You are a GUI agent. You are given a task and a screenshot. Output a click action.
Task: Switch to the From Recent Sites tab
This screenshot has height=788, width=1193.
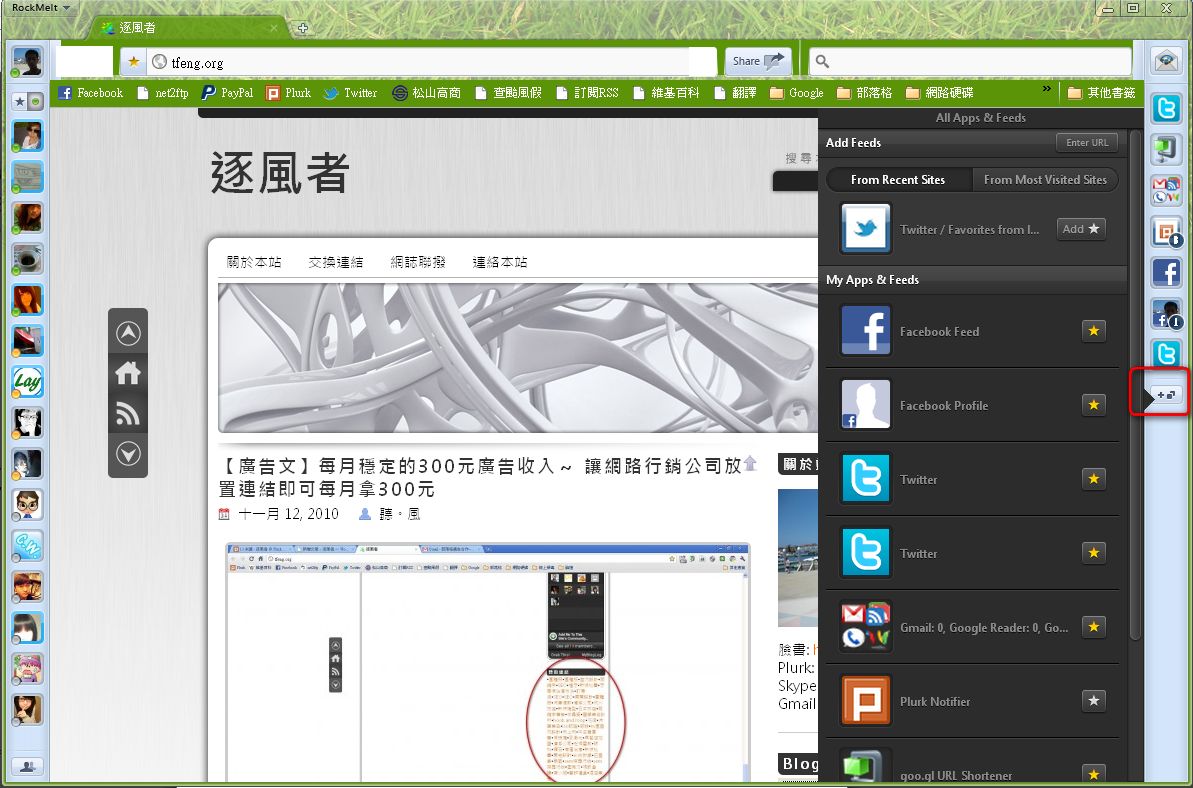click(898, 180)
